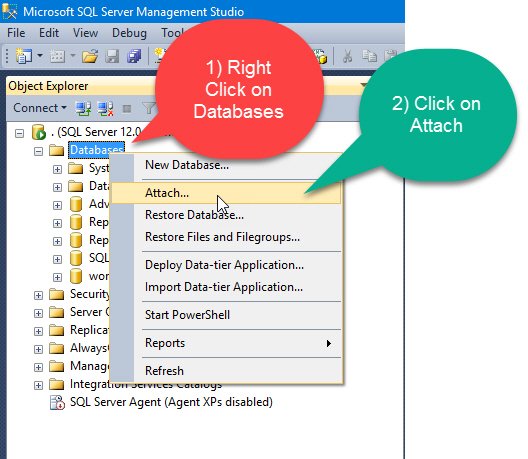This screenshot has height=459, width=528.
Task: Click the SQL Server Agent icon
Action: 57,402
